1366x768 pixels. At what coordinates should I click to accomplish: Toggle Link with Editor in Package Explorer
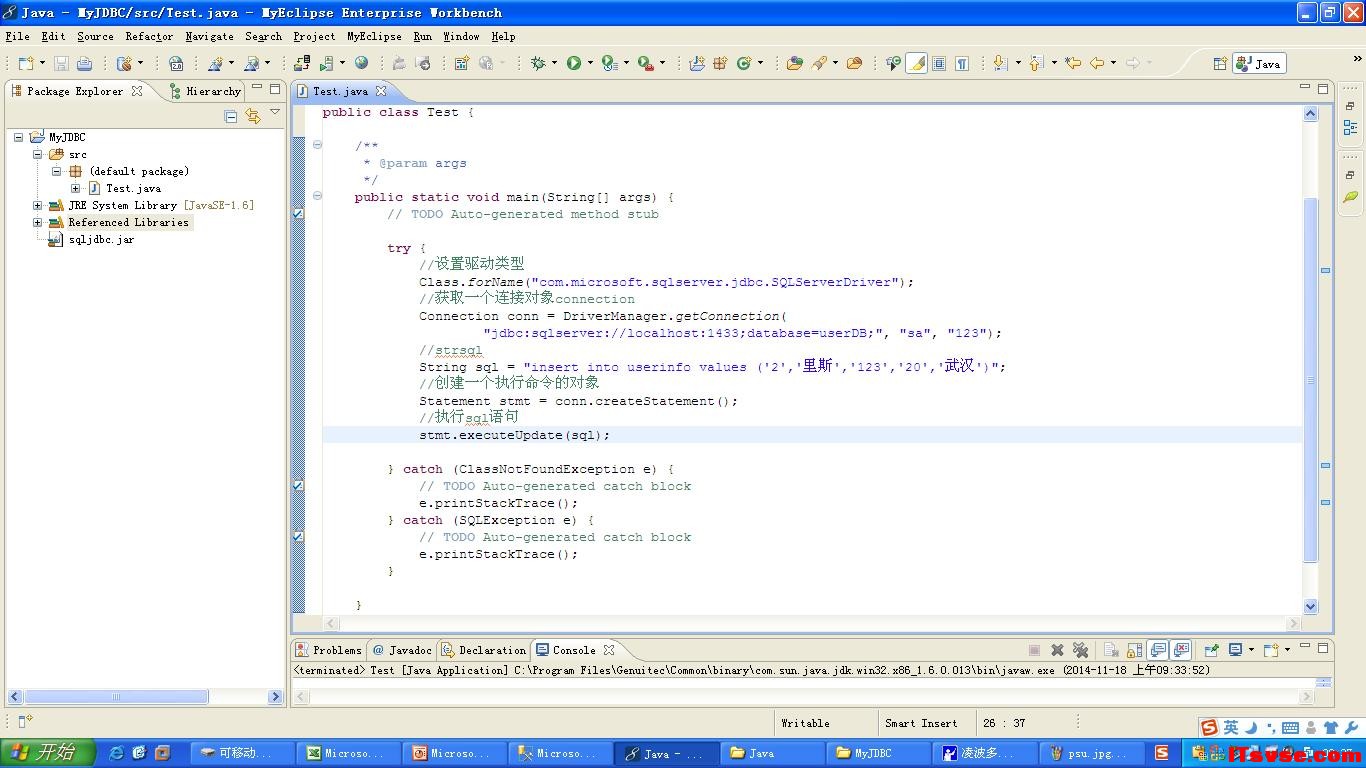click(x=253, y=116)
